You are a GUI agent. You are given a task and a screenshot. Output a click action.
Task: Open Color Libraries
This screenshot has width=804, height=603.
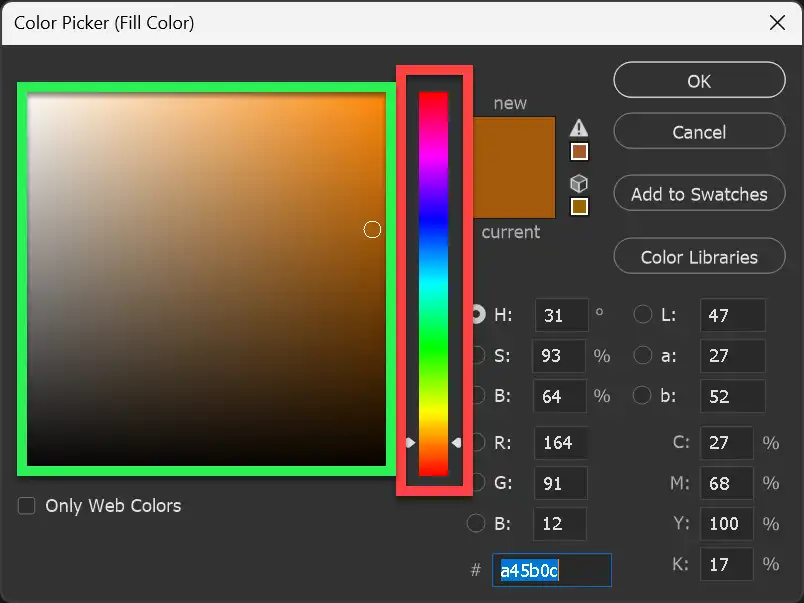coord(698,256)
